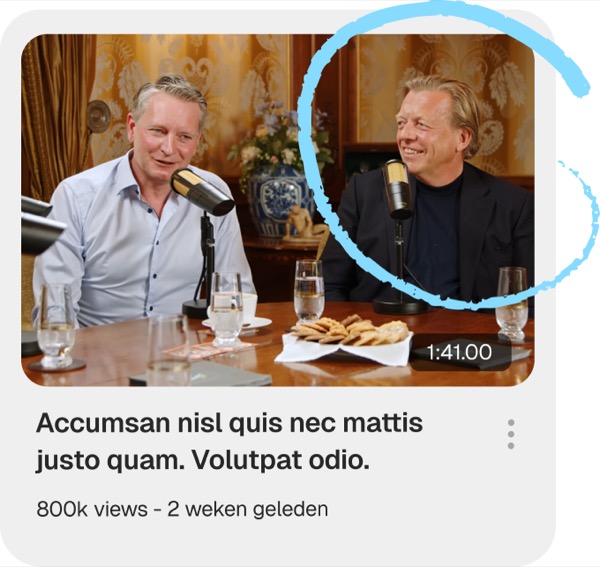Click the "800k views" count text

pos(92,509)
